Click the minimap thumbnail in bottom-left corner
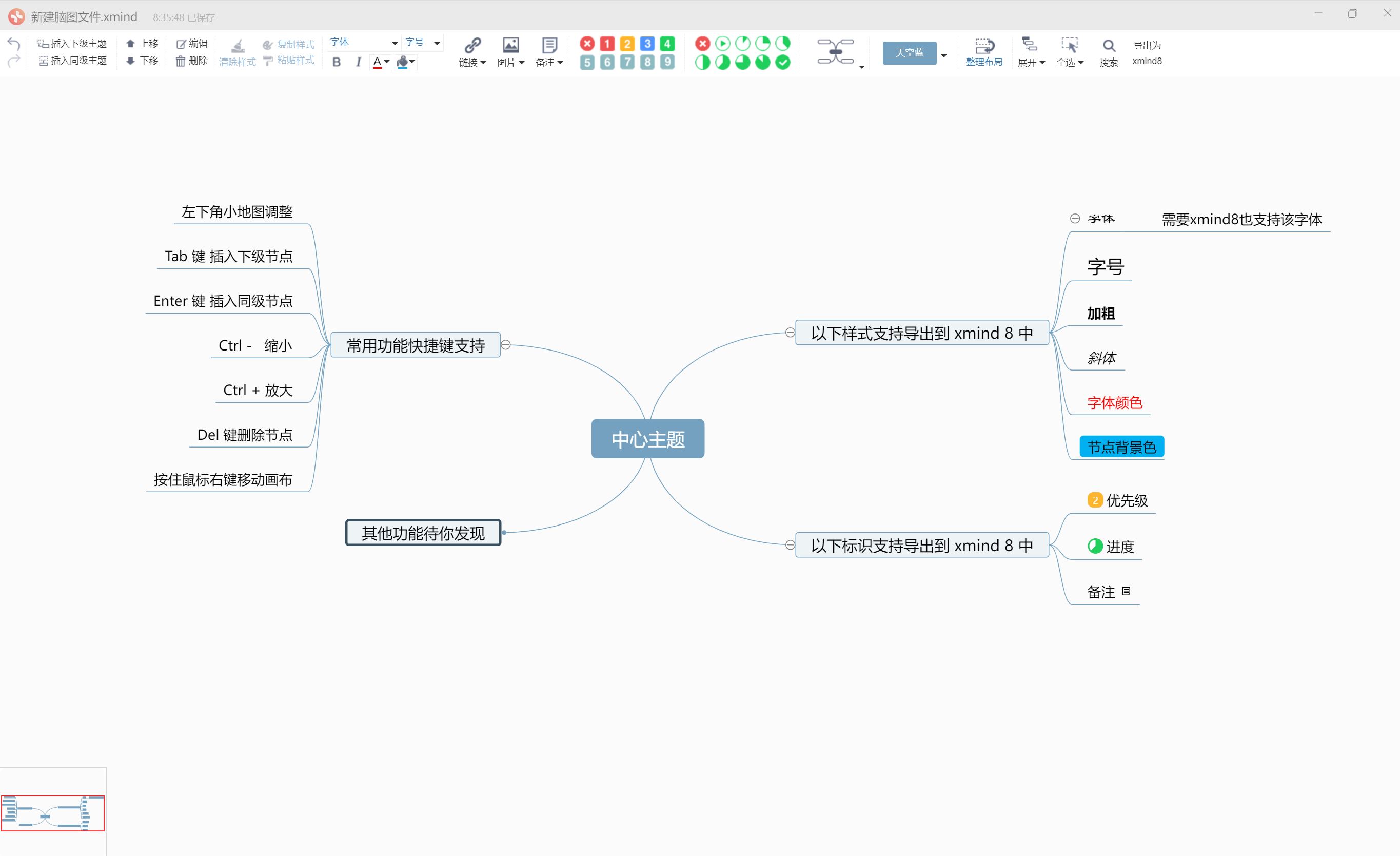 [52, 813]
